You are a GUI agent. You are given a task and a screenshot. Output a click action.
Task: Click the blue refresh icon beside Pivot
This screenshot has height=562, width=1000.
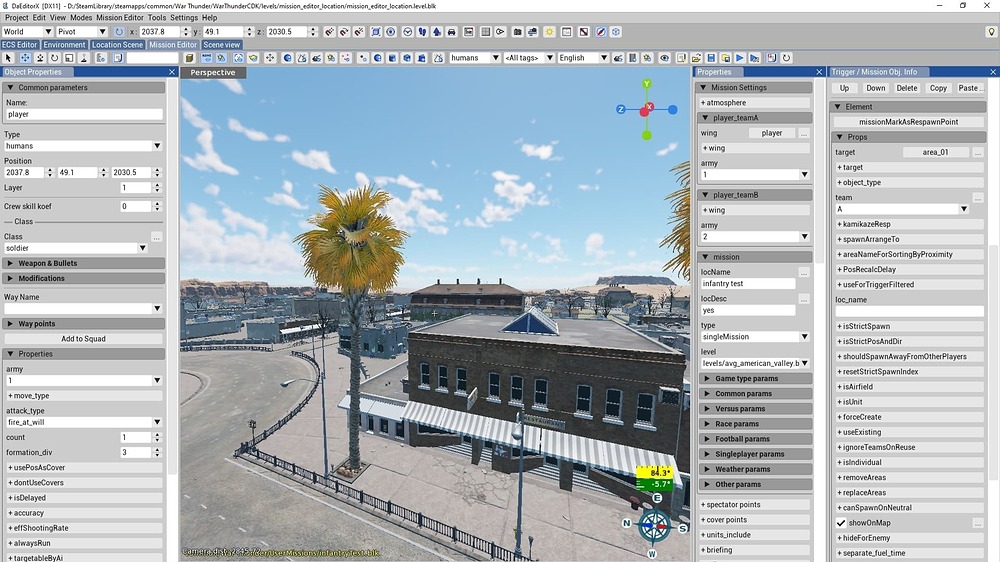119,32
